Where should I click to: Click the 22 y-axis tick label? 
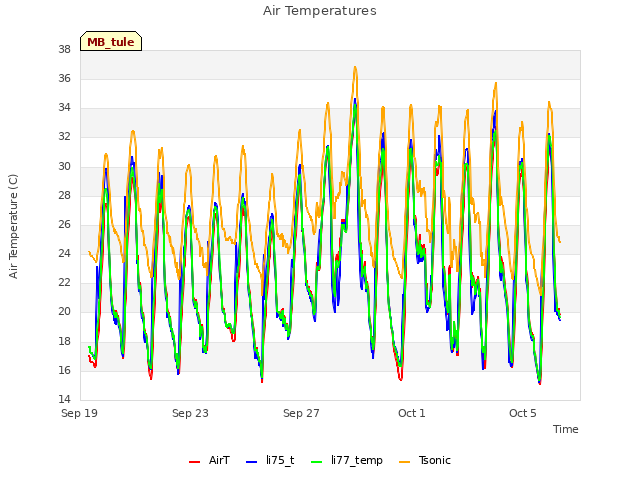click(x=64, y=282)
